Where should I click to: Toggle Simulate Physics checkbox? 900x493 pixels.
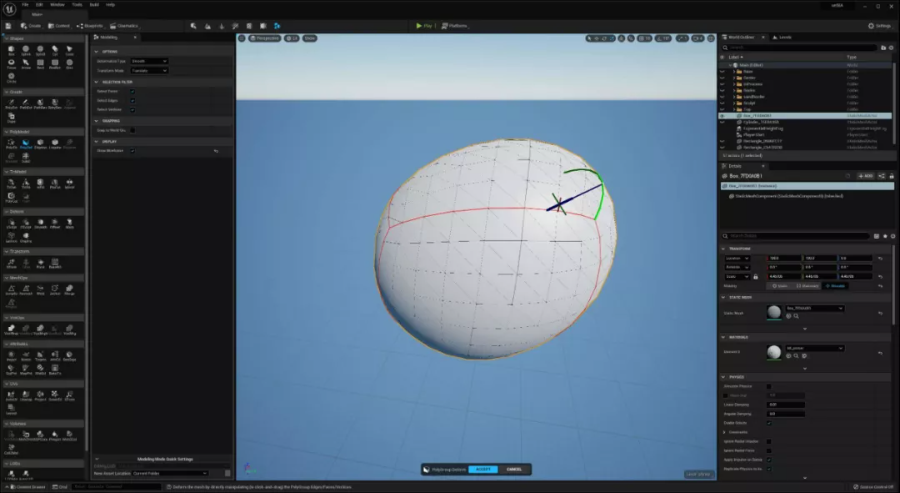(x=769, y=386)
